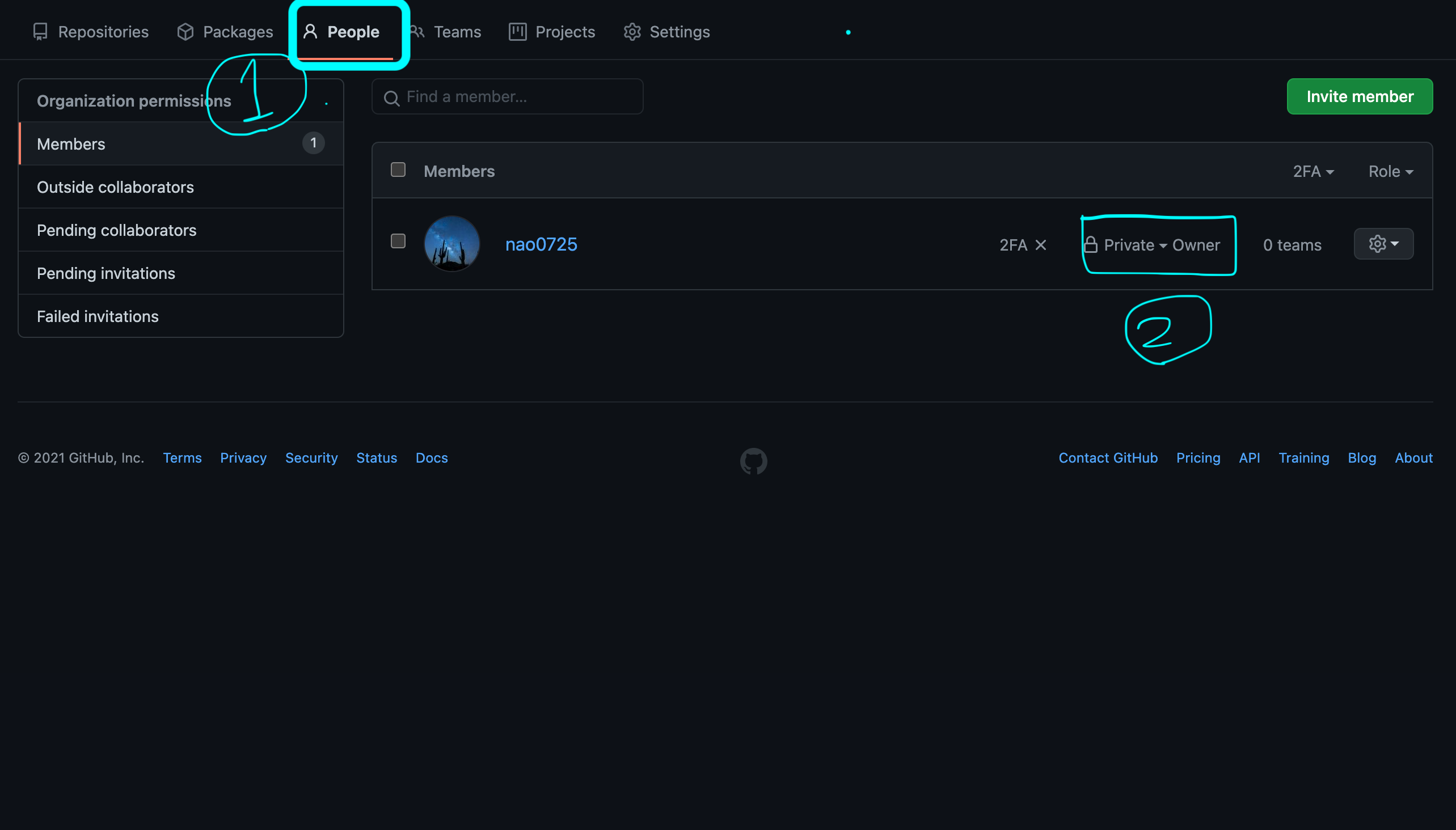Click the Packages cube icon
The height and width of the screenshot is (830, 1456).
point(185,32)
